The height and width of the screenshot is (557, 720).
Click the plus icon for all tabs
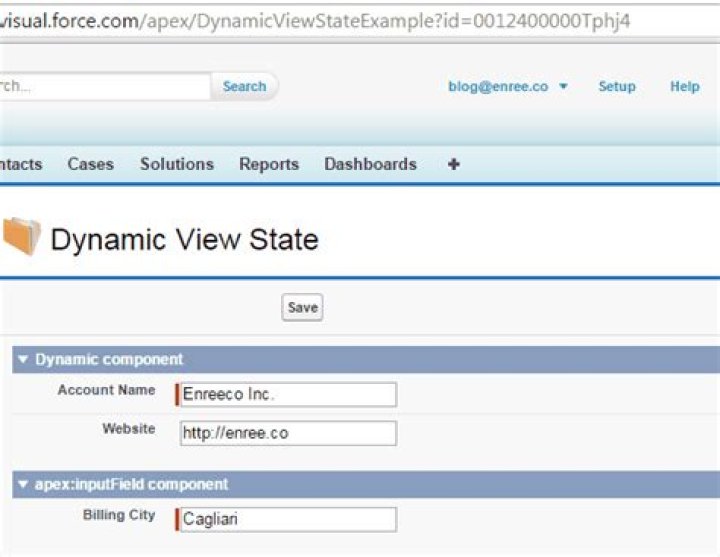[453, 165]
